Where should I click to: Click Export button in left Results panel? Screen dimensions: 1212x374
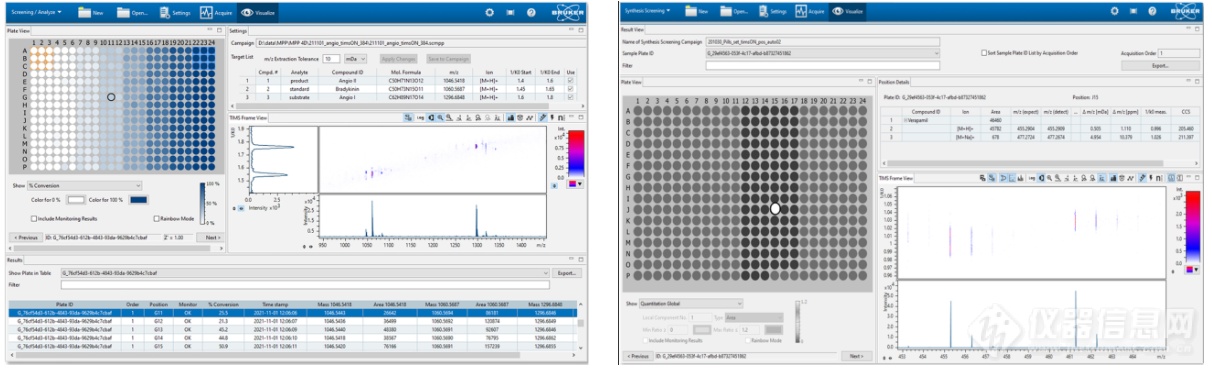click(x=567, y=272)
